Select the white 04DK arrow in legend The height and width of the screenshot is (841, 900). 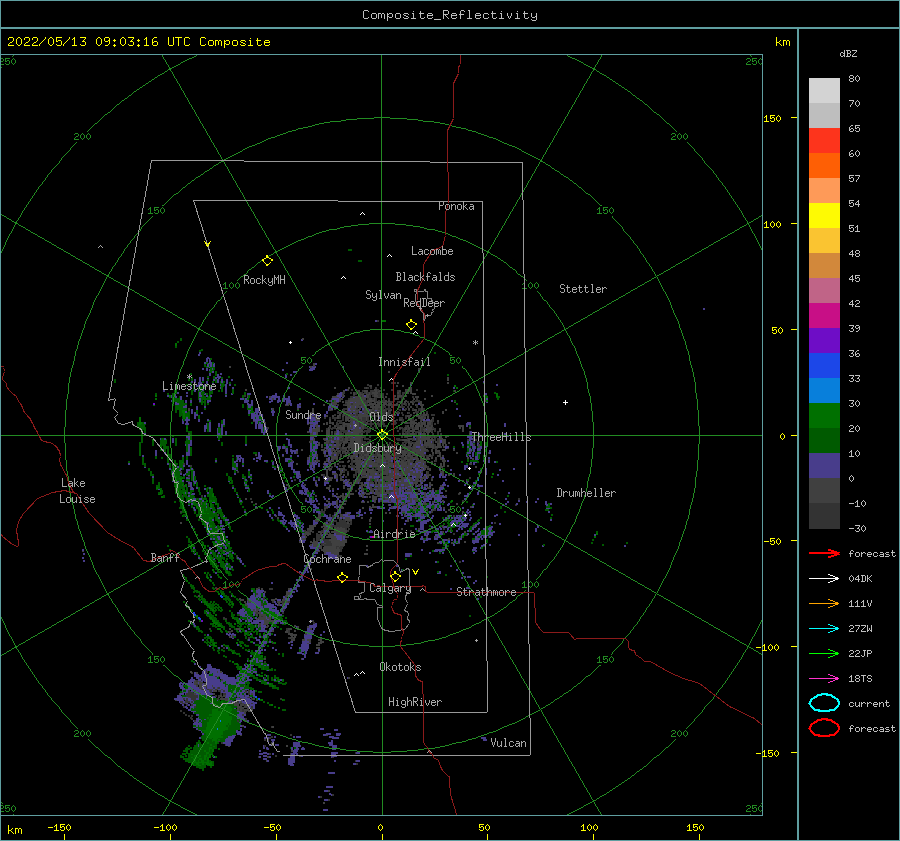pyautogui.click(x=824, y=579)
